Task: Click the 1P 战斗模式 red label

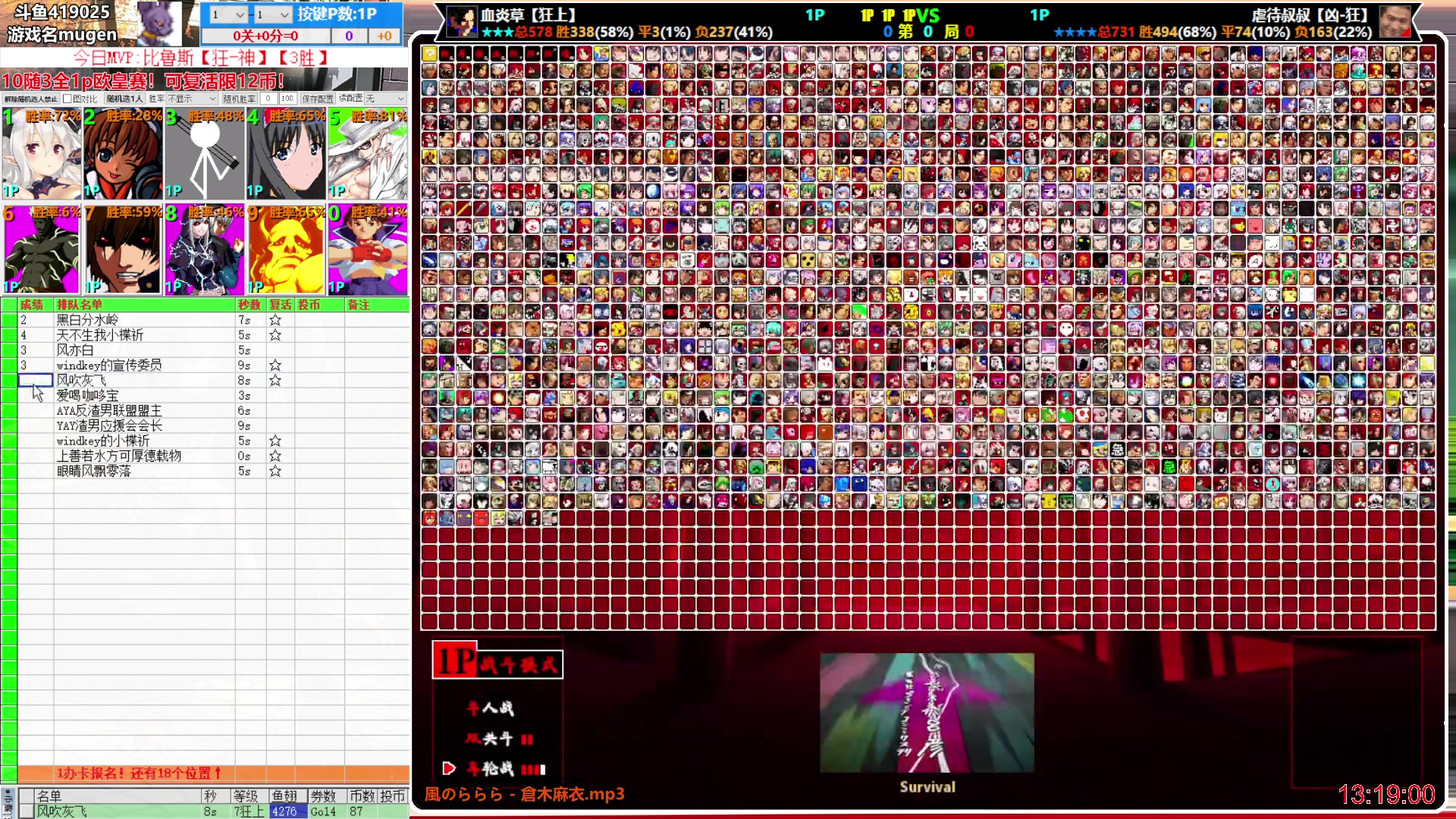Action: 497,660
